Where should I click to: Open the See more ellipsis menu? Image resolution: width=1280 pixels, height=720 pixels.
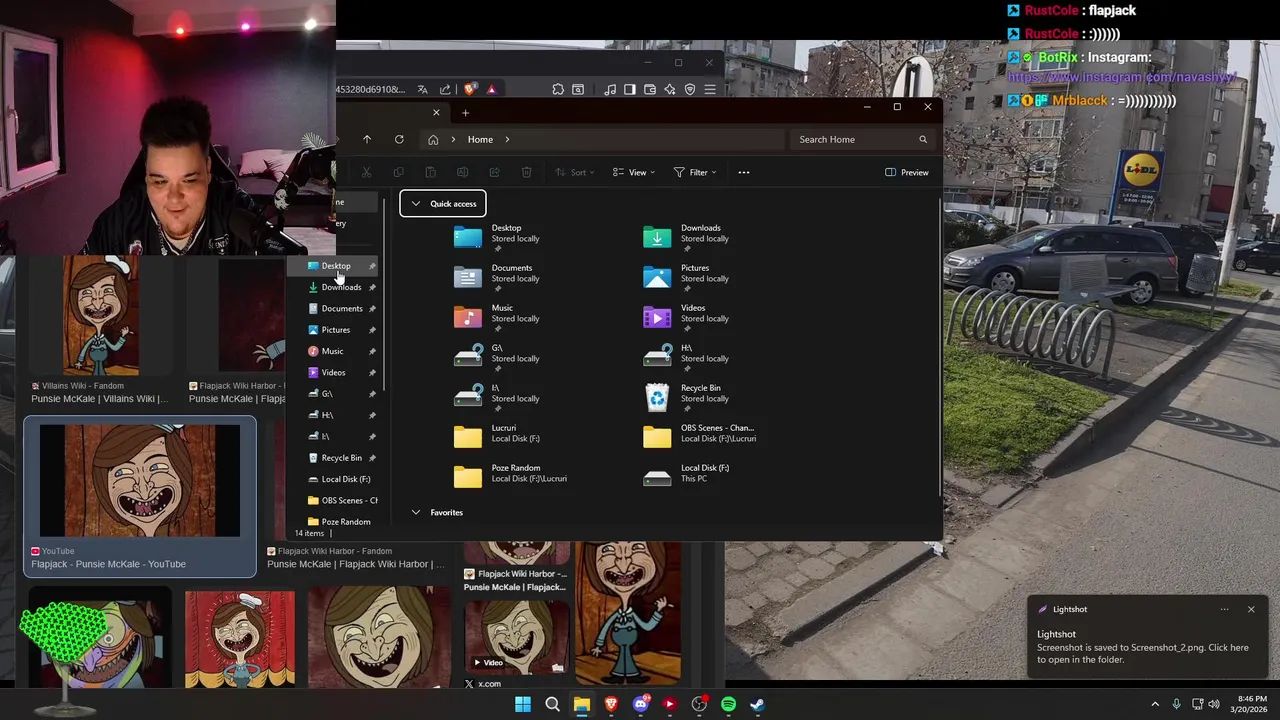(743, 172)
